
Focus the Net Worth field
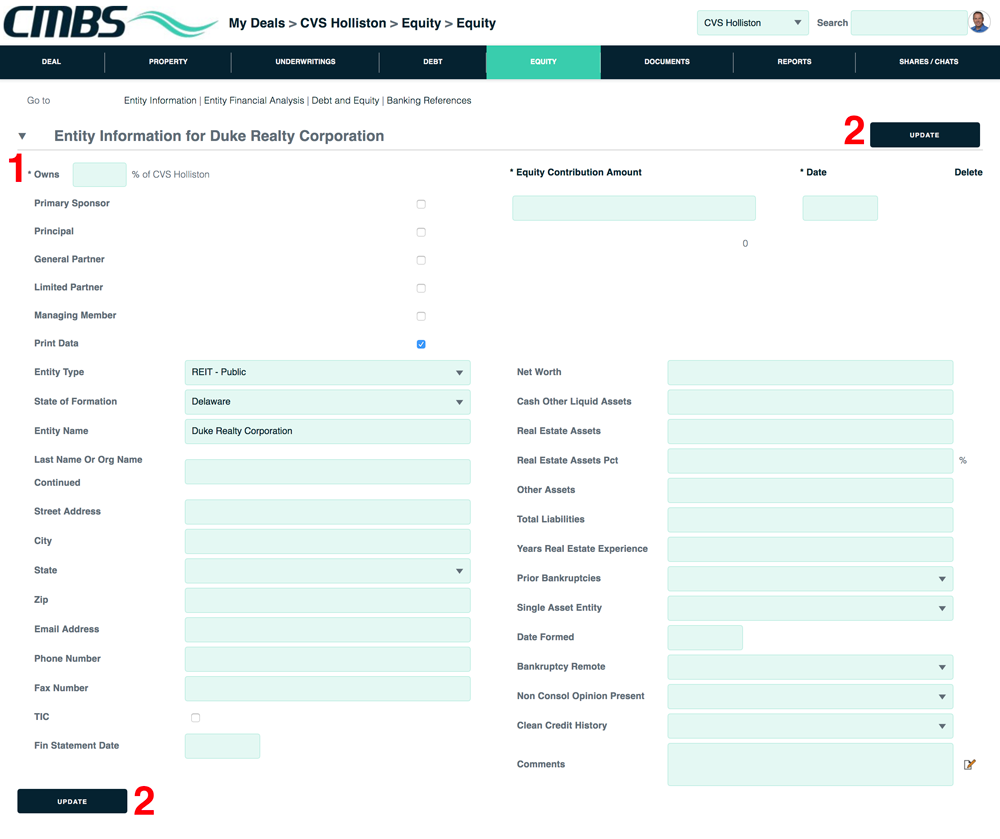[x=810, y=372]
